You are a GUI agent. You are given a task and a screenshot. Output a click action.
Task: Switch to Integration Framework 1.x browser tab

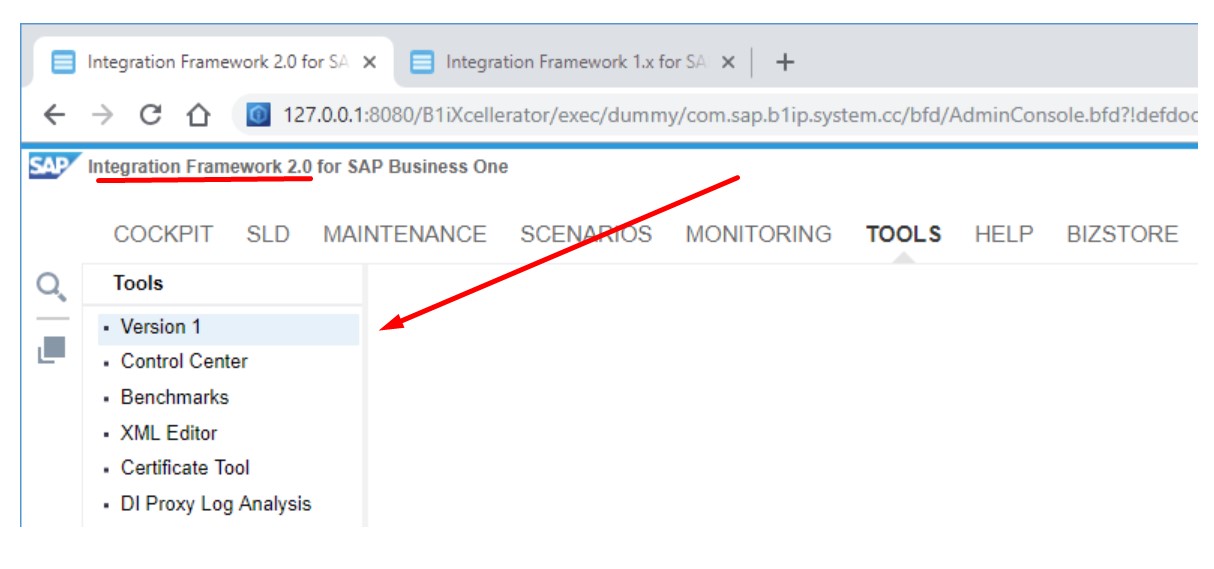click(572, 62)
